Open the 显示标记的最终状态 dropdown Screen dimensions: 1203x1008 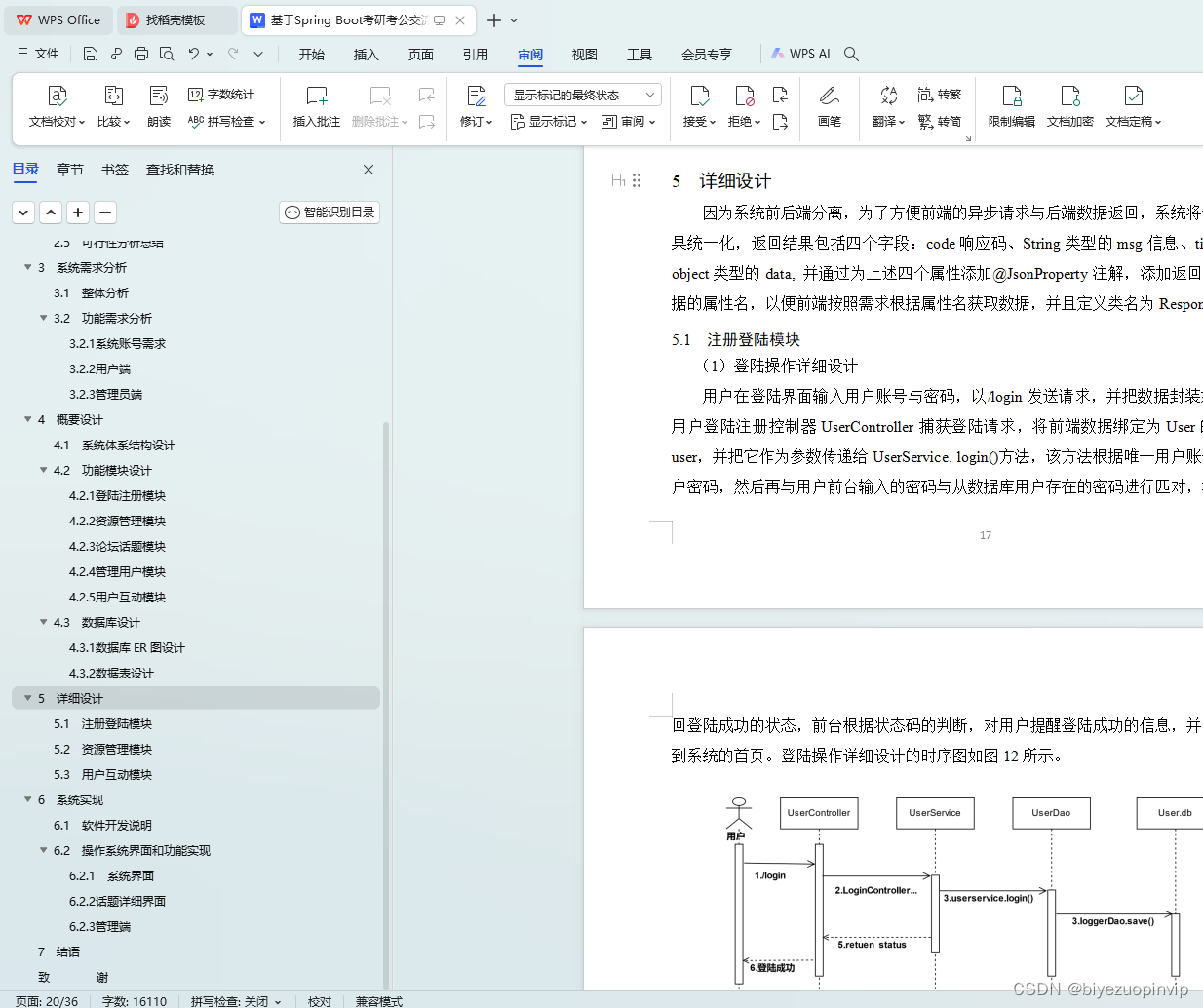point(583,95)
